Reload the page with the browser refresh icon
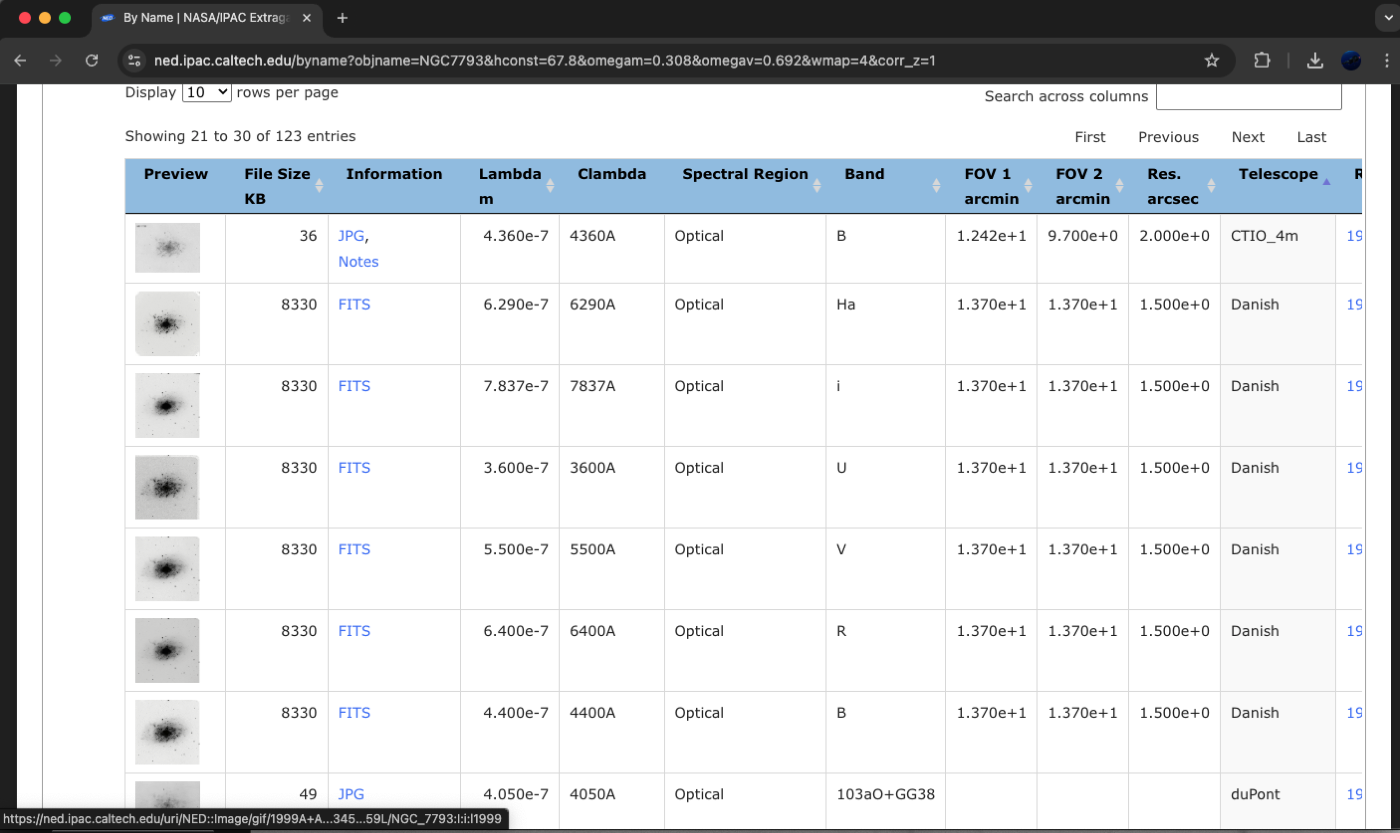1400x833 pixels. [92, 61]
